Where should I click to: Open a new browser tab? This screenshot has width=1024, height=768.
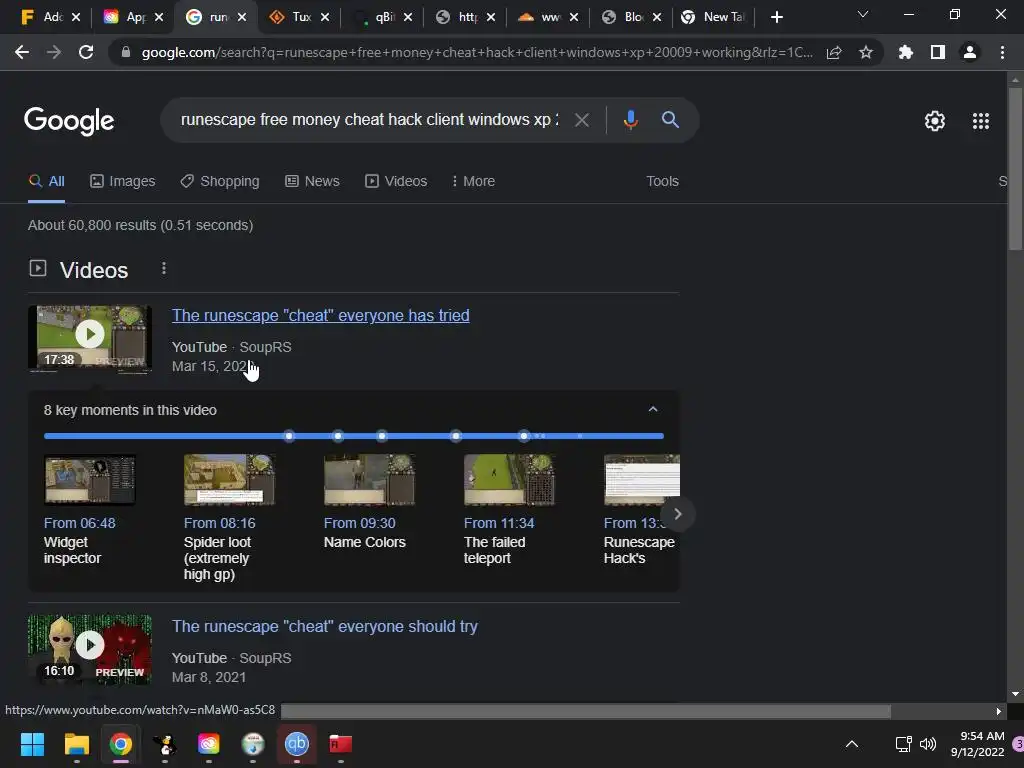[776, 18]
